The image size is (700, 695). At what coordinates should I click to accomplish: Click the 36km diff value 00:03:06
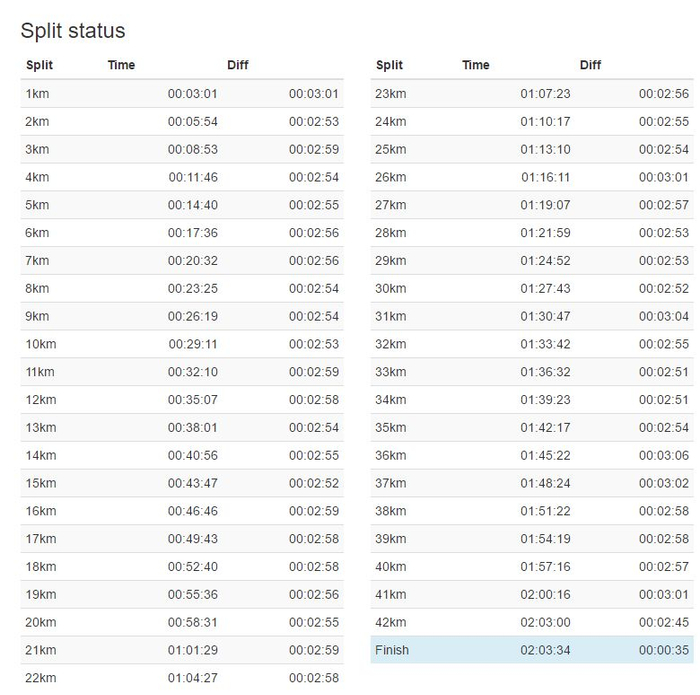click(664, 455)
